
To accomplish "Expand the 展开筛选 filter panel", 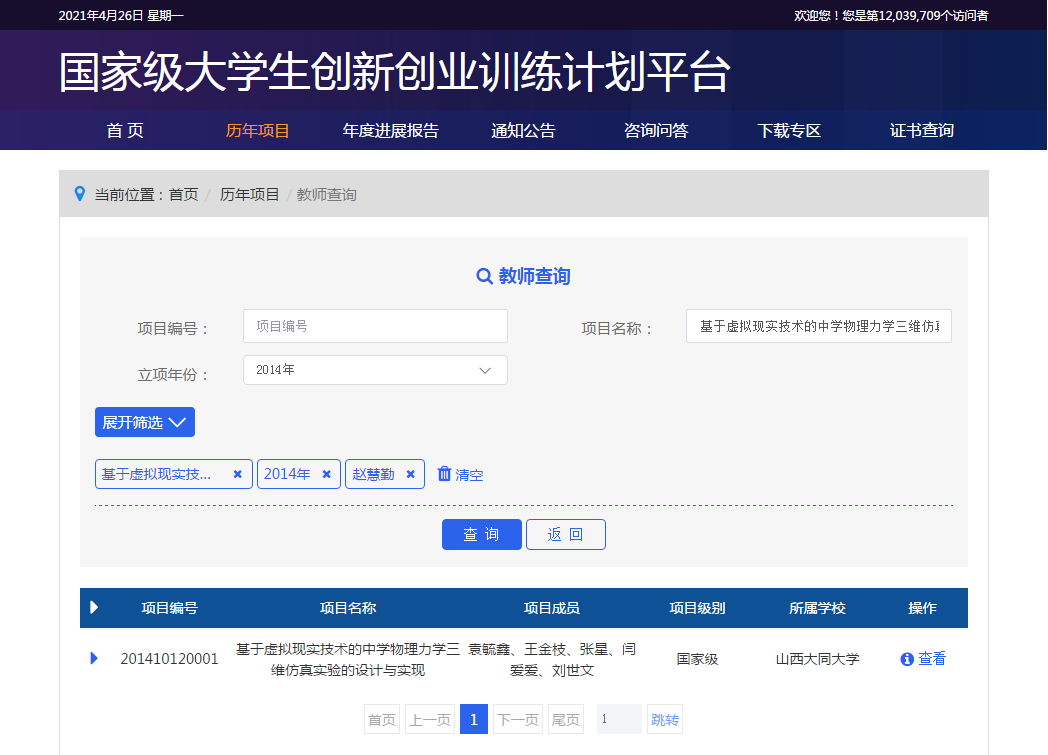I will click(x=145, y=422).
